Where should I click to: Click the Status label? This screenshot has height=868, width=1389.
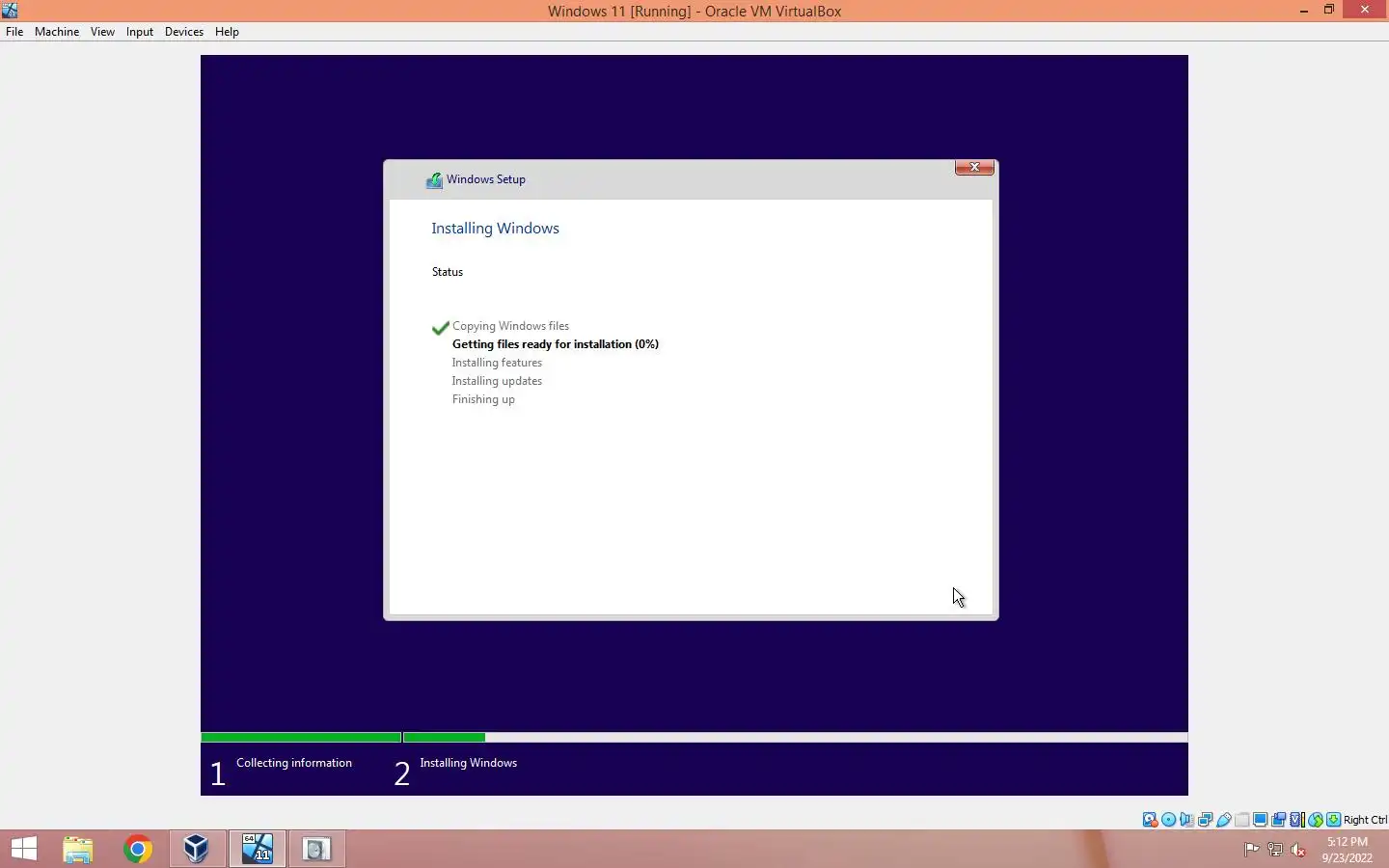(448, 272)
